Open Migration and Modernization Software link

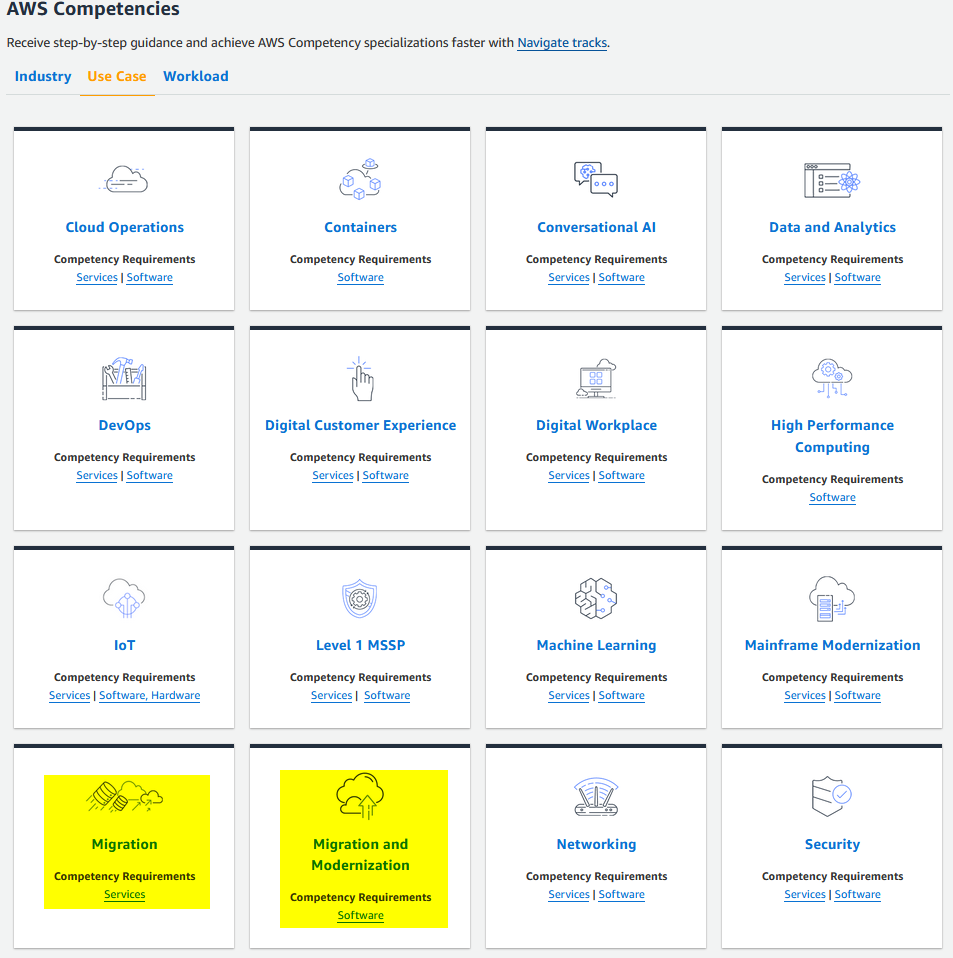[360, 915]
